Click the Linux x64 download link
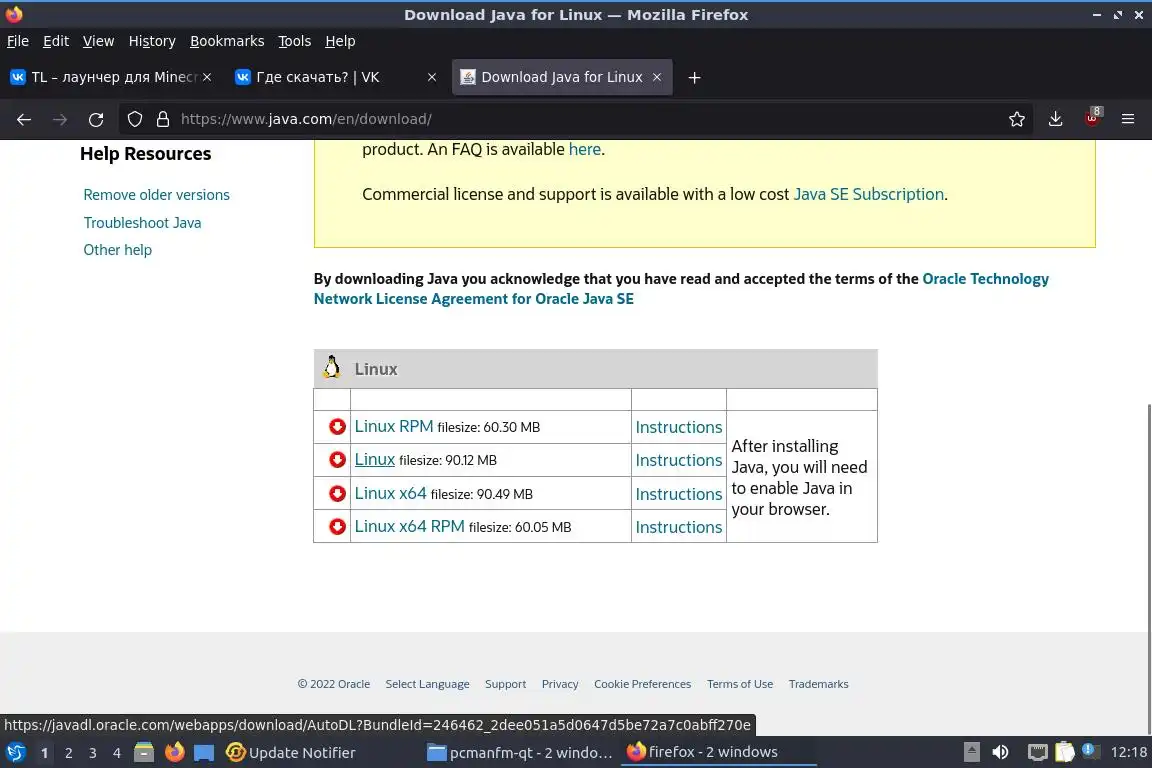 click(390, 493)
